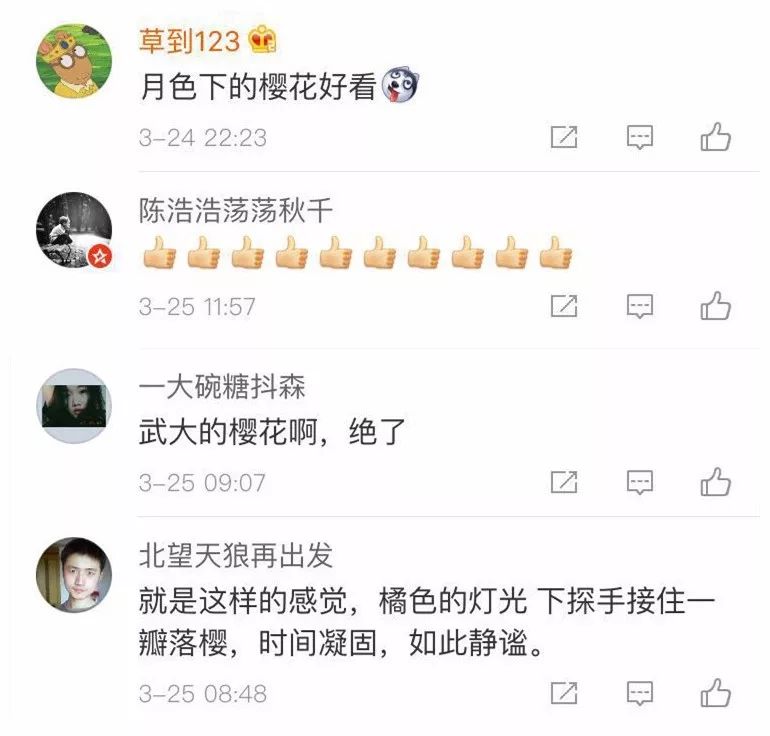770x736 pixels.
Task: Repost 北望天狼再出发's comment
Action: [564, 693]
